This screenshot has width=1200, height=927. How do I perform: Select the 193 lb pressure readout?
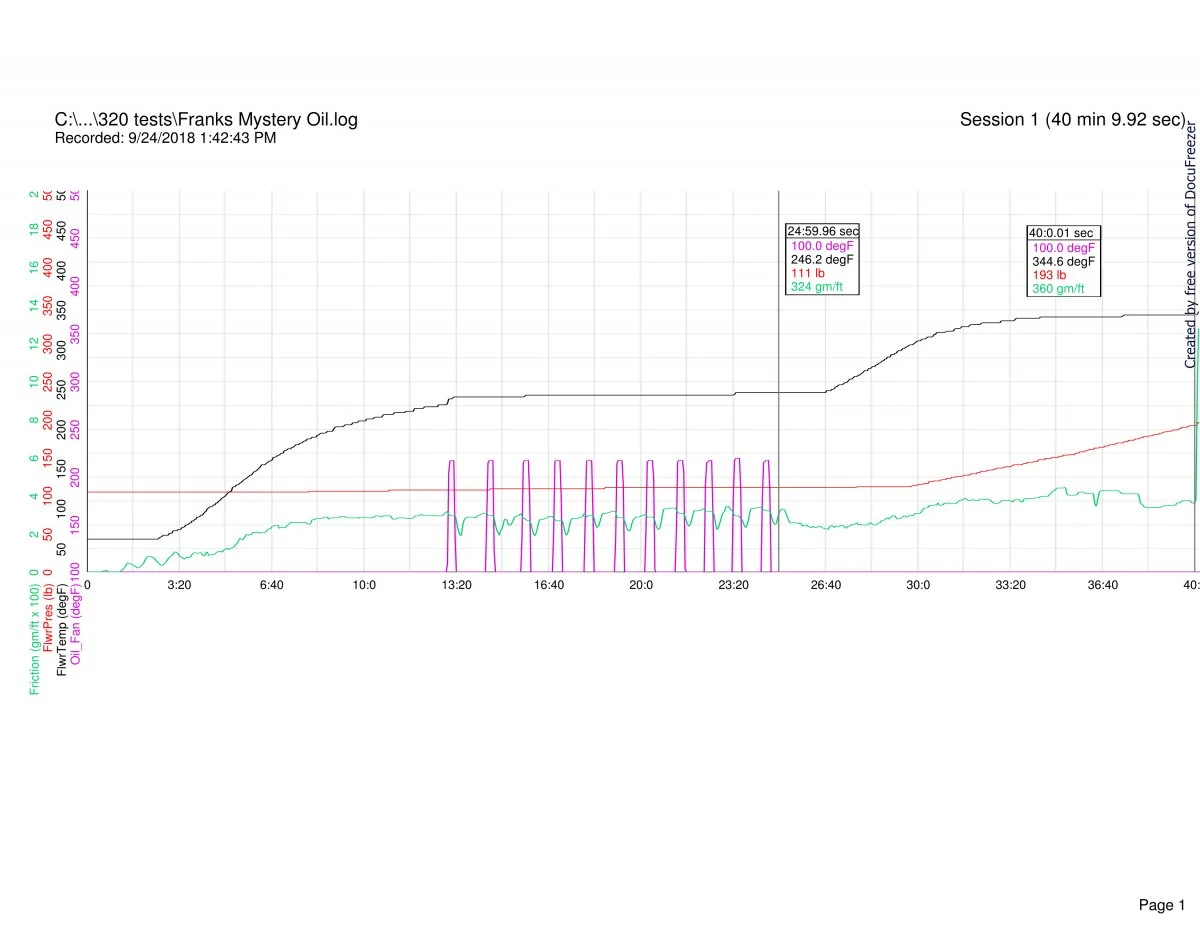click(x=1048, y=275)
